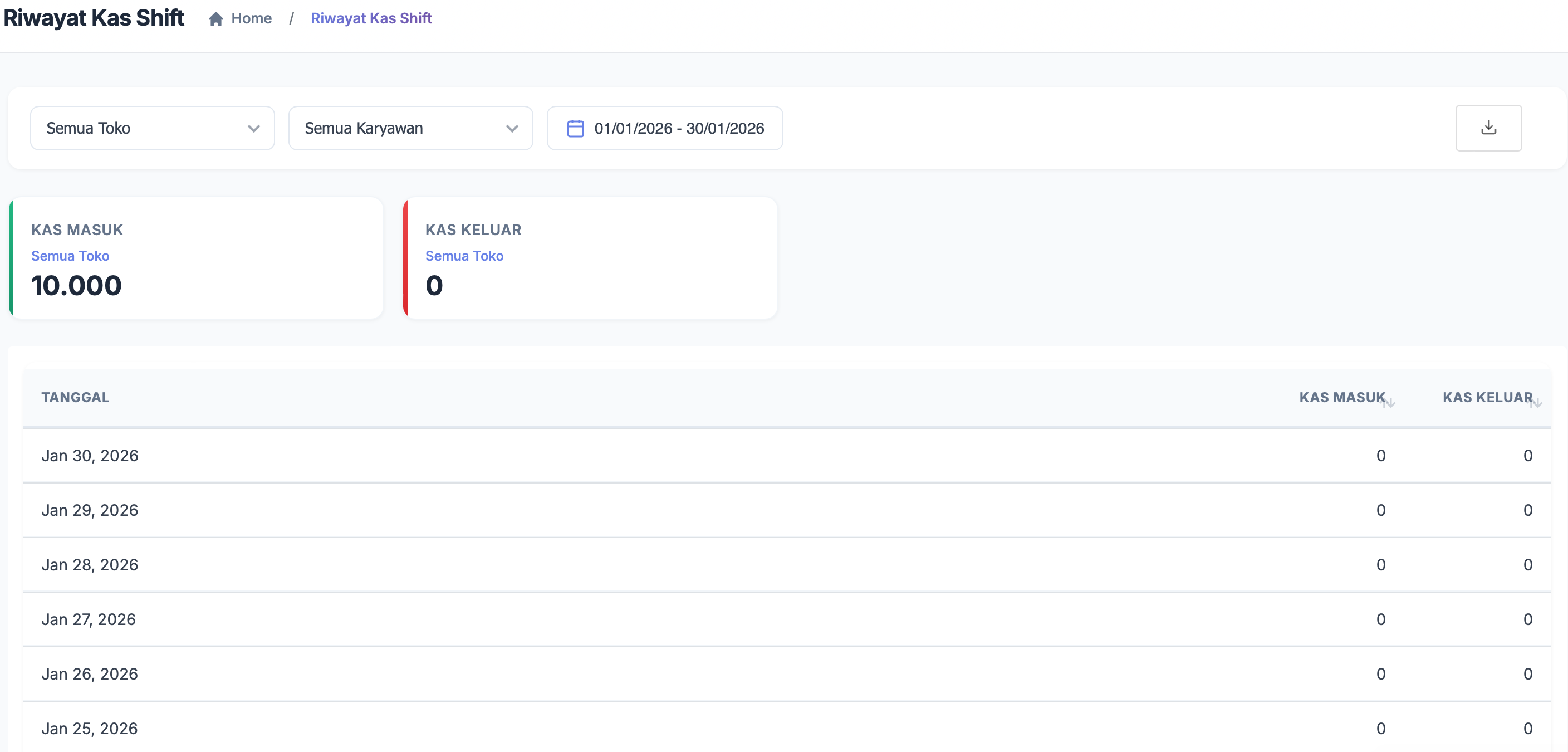1568x752 pixels.
Task: Open the date range 01/01/2026 - 30/01/2026 field
Action: (x=678, y=129)
